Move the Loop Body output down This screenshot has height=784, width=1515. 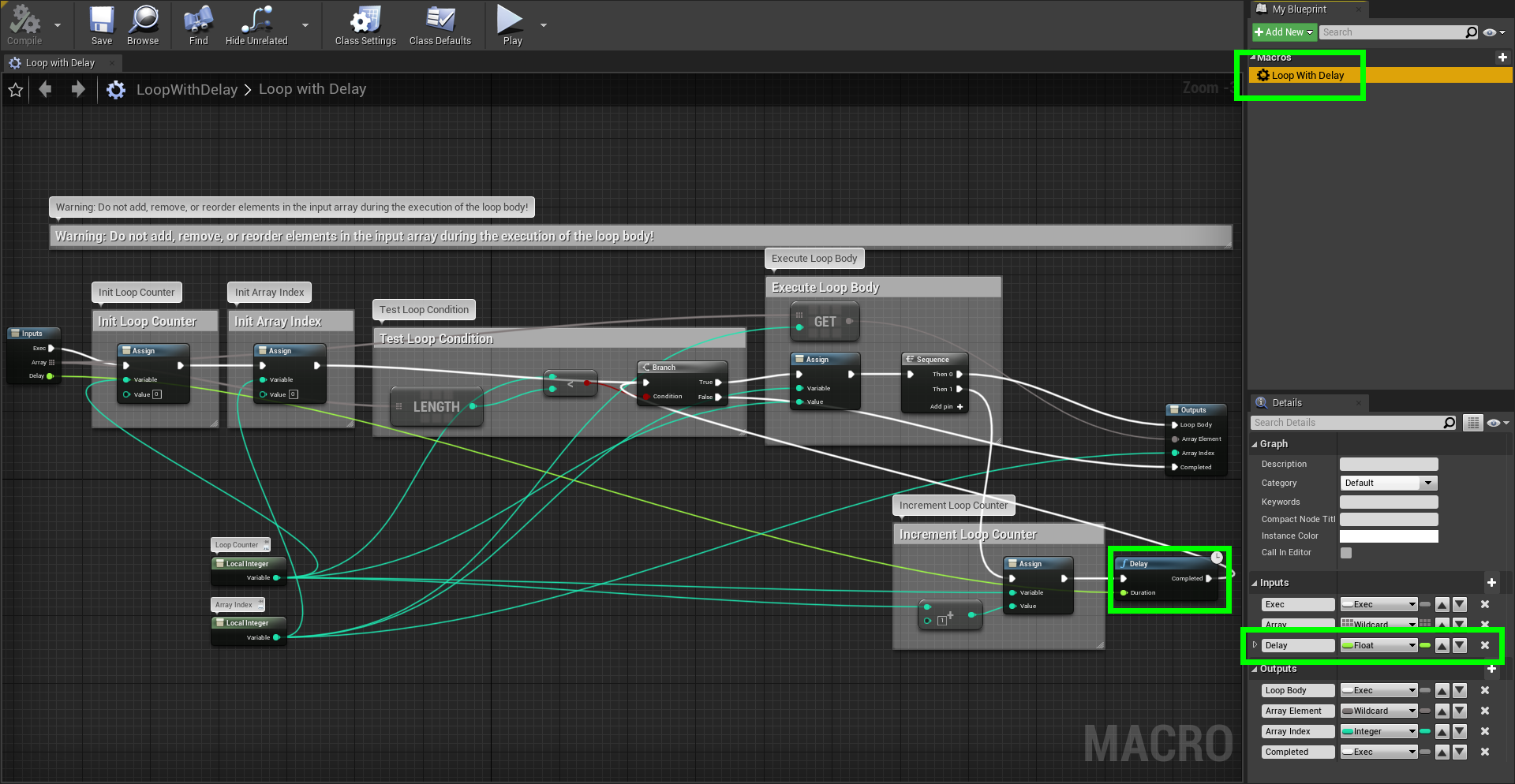coord(1460,691)
